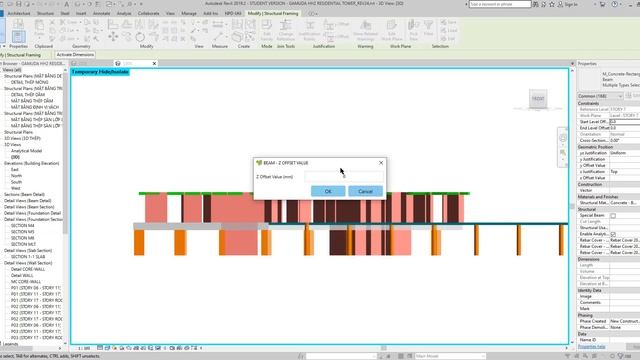Image resolution: width=640 pixels, height=360 pixels.
Task: Open the Autodesk App Store cart icon
Action: 602,4
